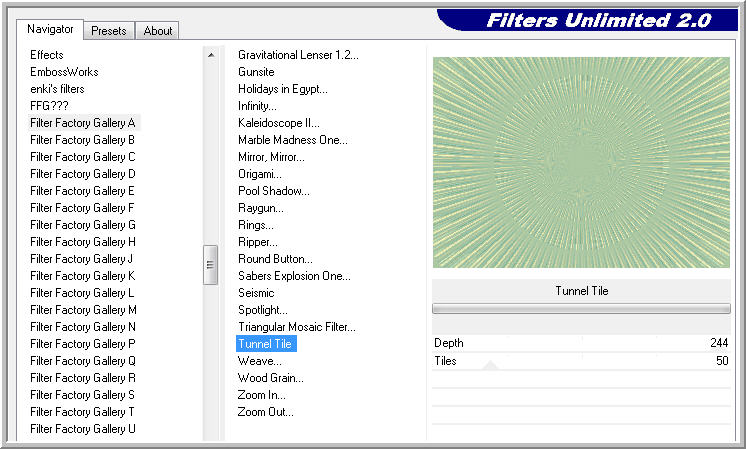Switch to the Navigator tab

point(50,29)
